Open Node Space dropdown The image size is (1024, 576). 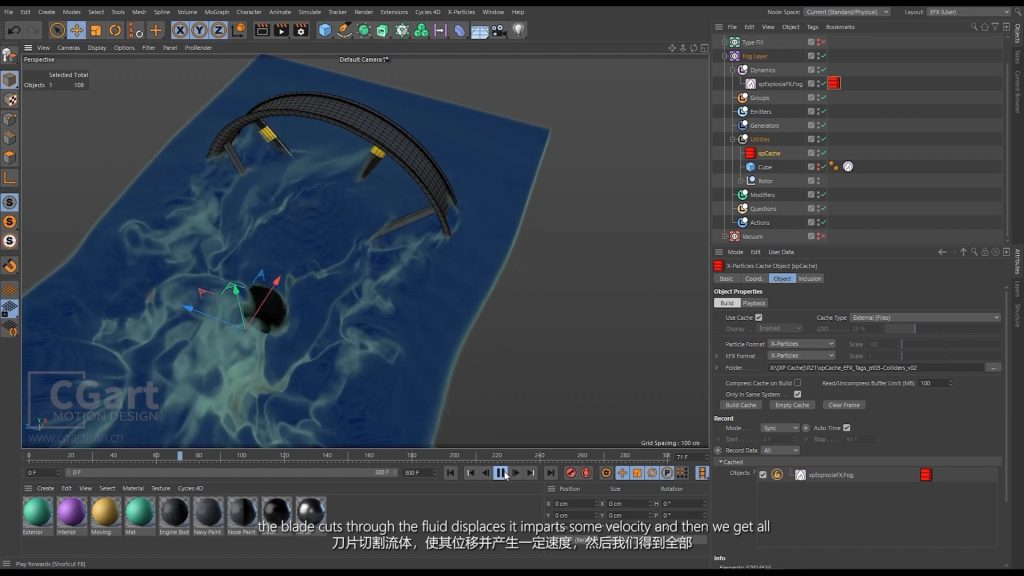pos(846,12)
